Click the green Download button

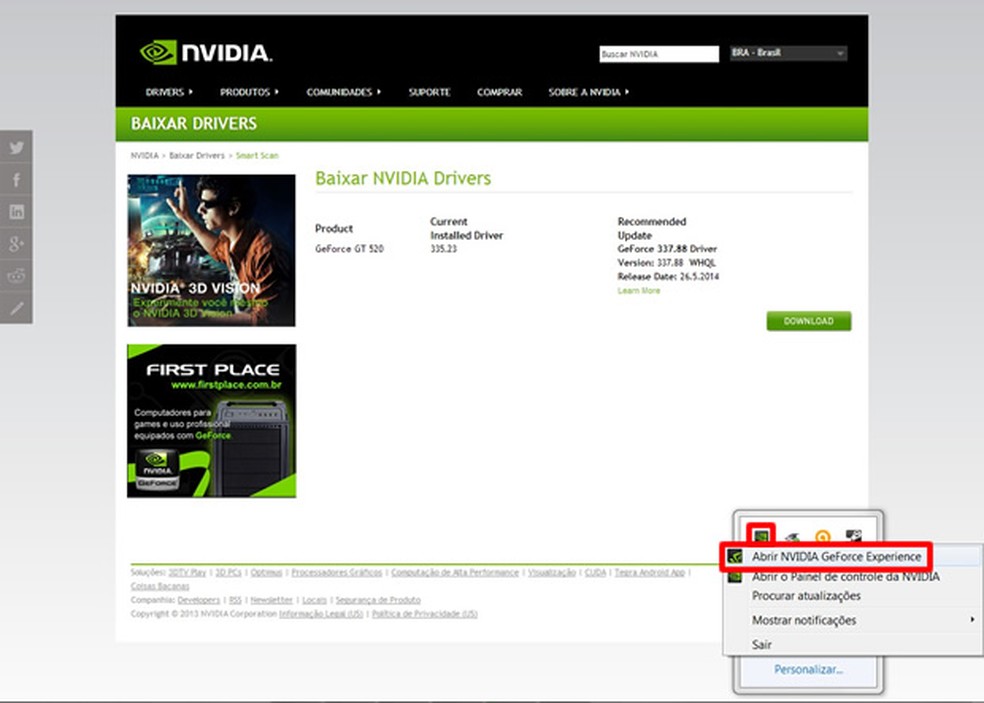(x=808, y=321)
